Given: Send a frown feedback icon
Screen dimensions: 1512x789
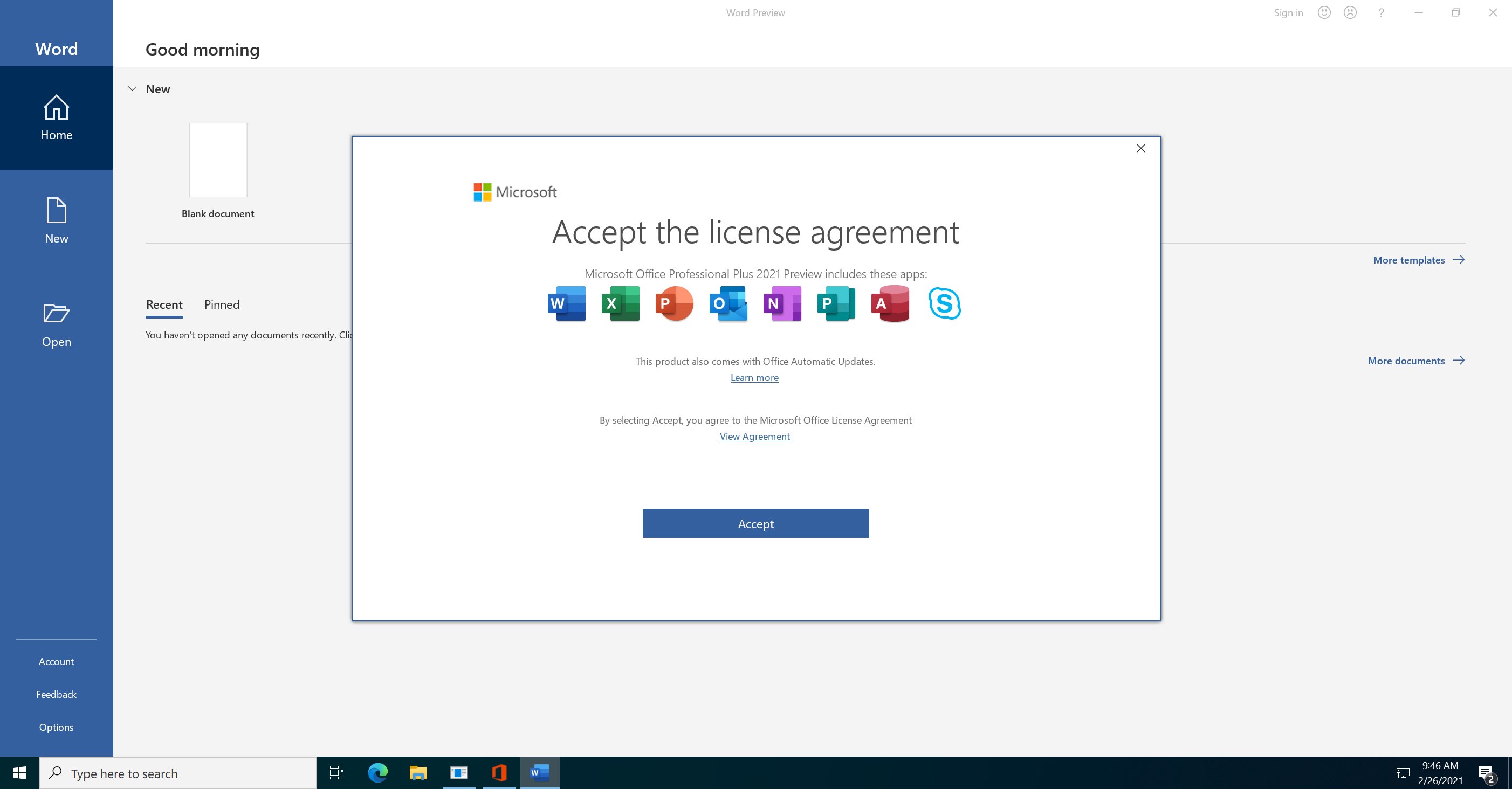Looking at the screenshot, I should [x=1350, y=12].
